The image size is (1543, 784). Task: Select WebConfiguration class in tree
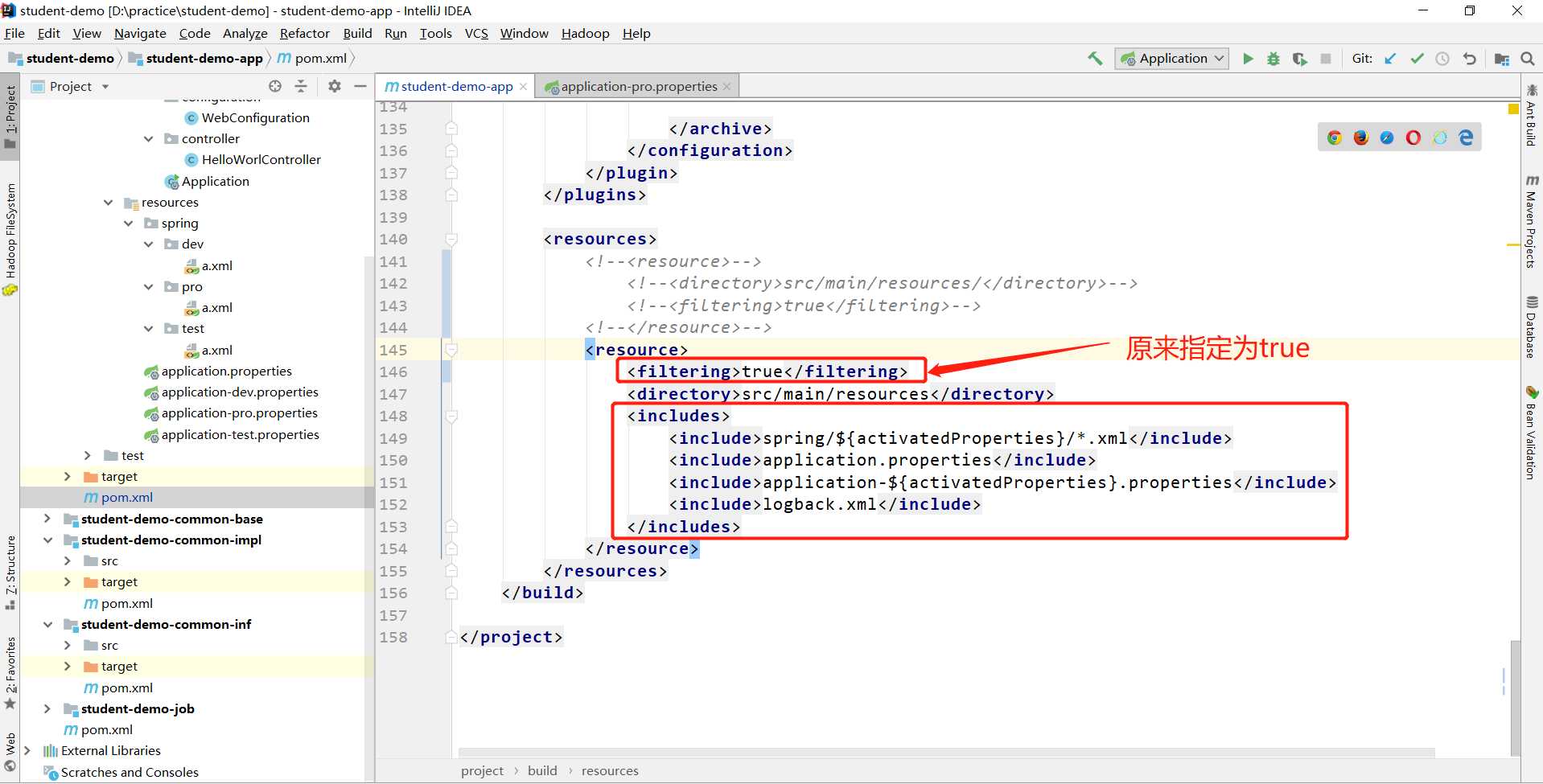pyautogui.click(x=256, y=118)
